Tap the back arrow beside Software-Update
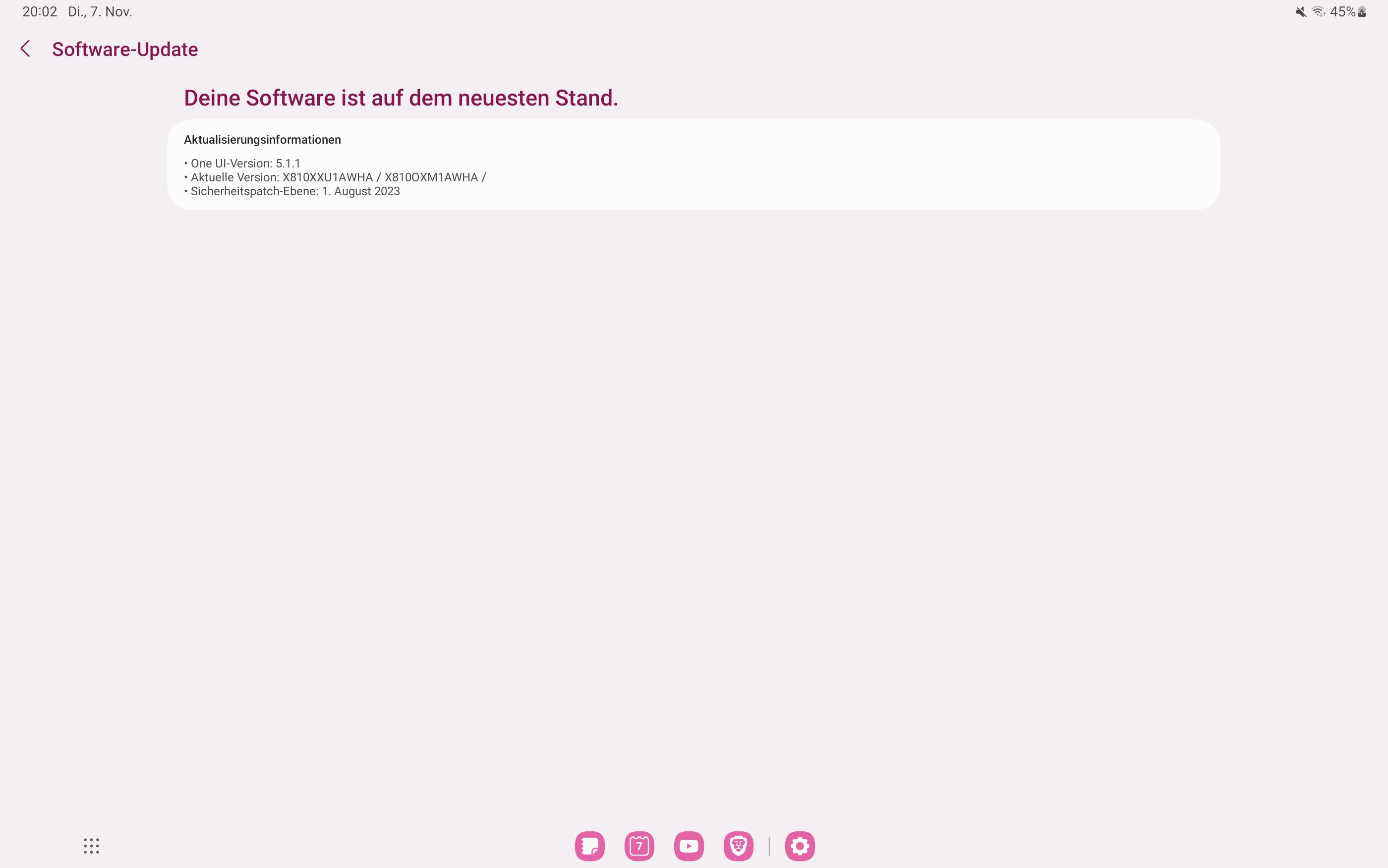Screen dimensions: 1388x868 pyautogui.click(x=25, y=49)
